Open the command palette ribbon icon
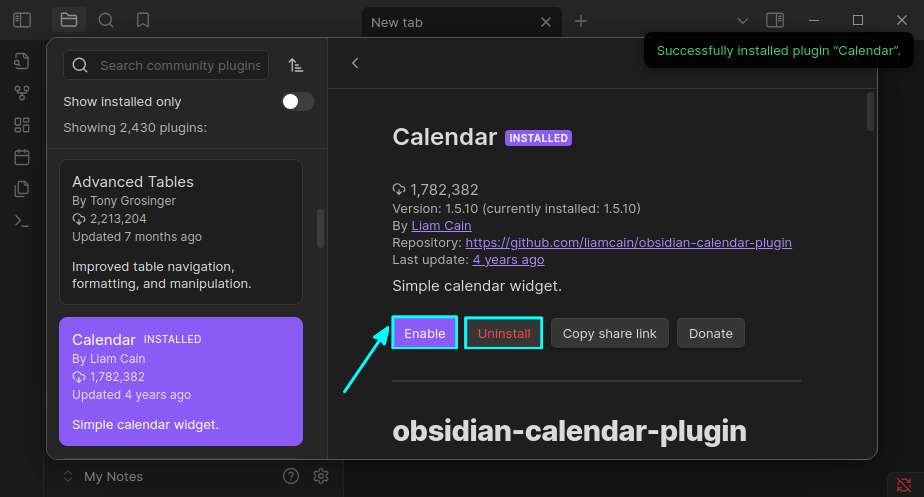 22,221
